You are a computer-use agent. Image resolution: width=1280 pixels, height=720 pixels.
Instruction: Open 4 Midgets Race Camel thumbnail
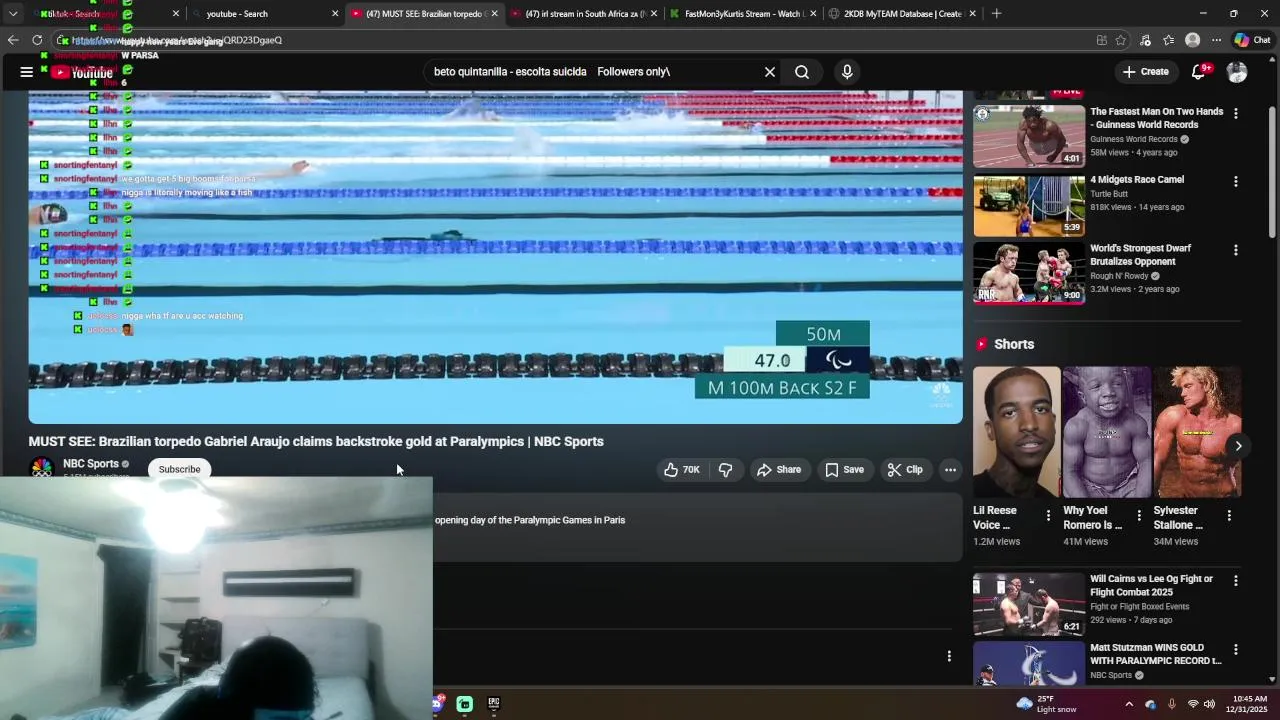(1029, 205)
